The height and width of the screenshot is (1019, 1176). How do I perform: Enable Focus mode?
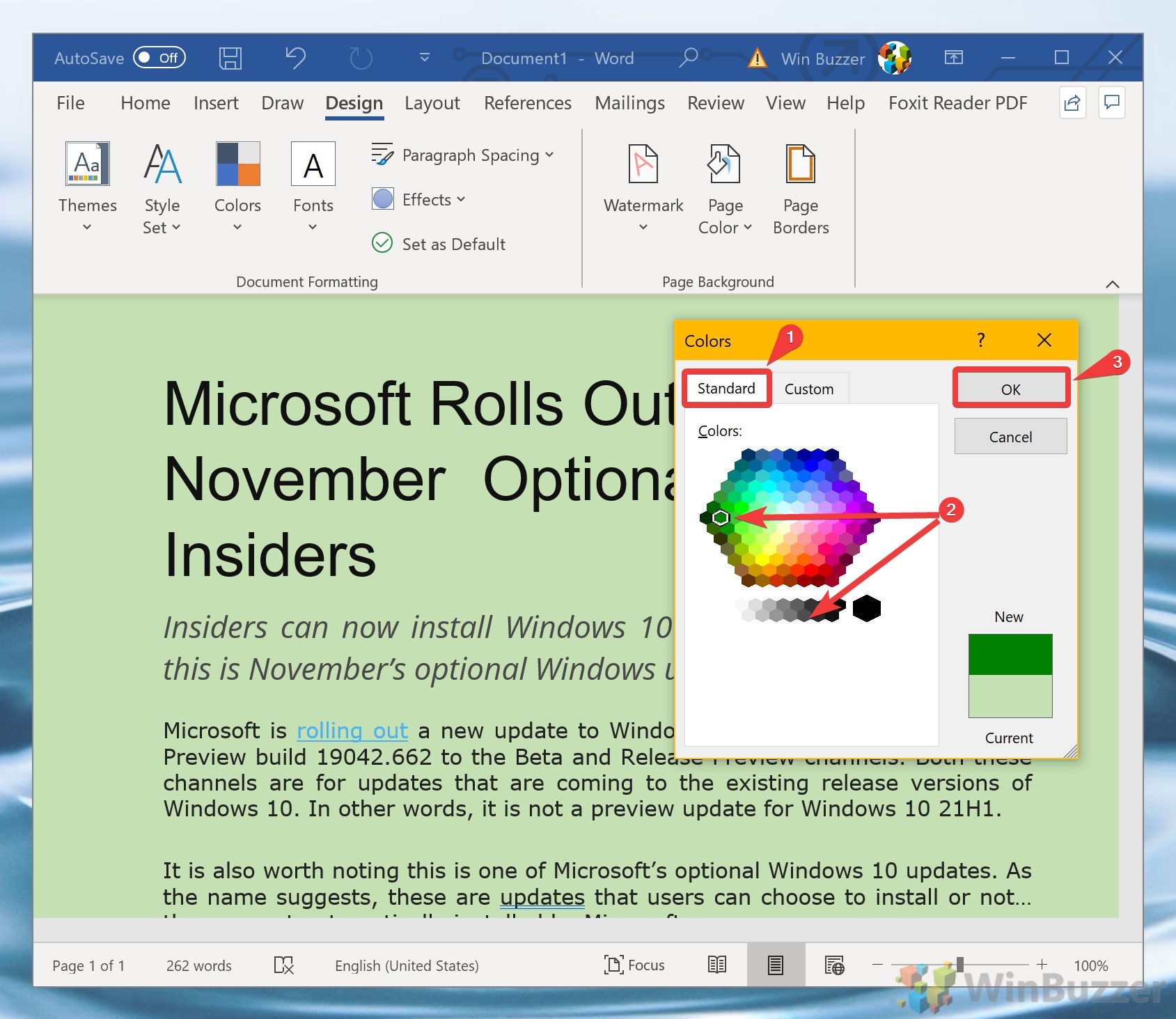tap(634, 965)
